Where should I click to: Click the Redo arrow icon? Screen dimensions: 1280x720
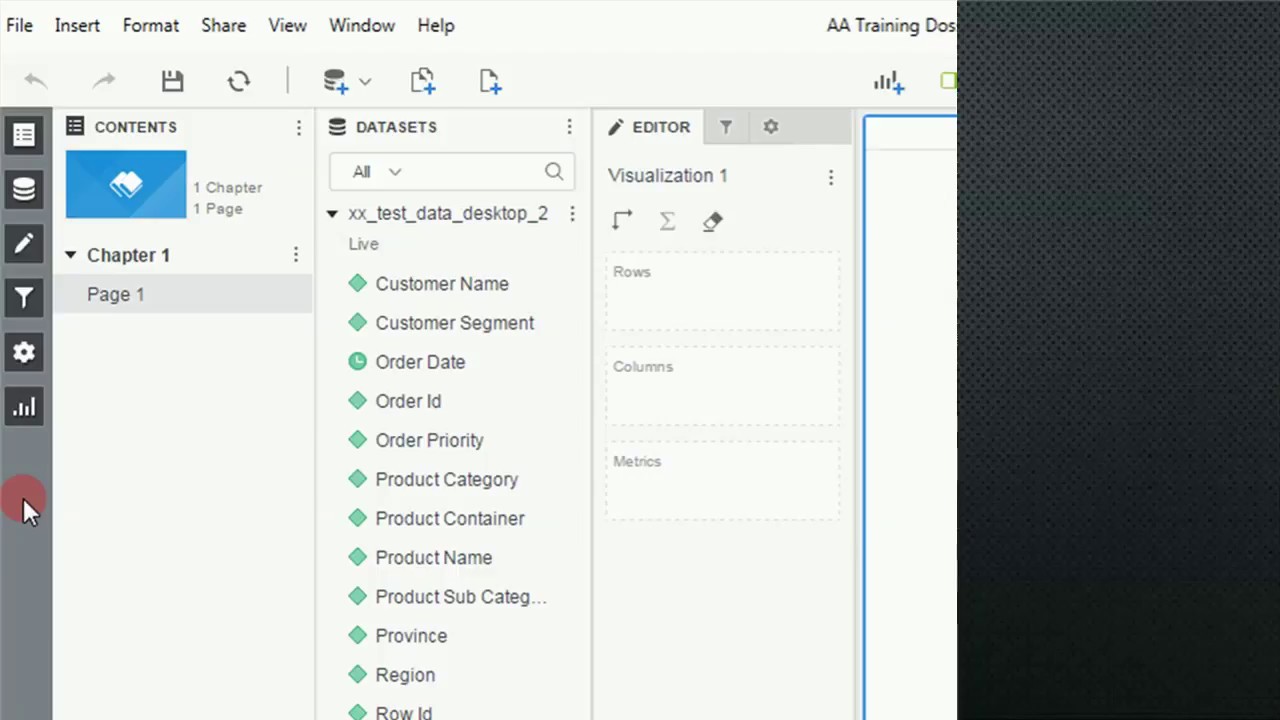pos(104,81)
